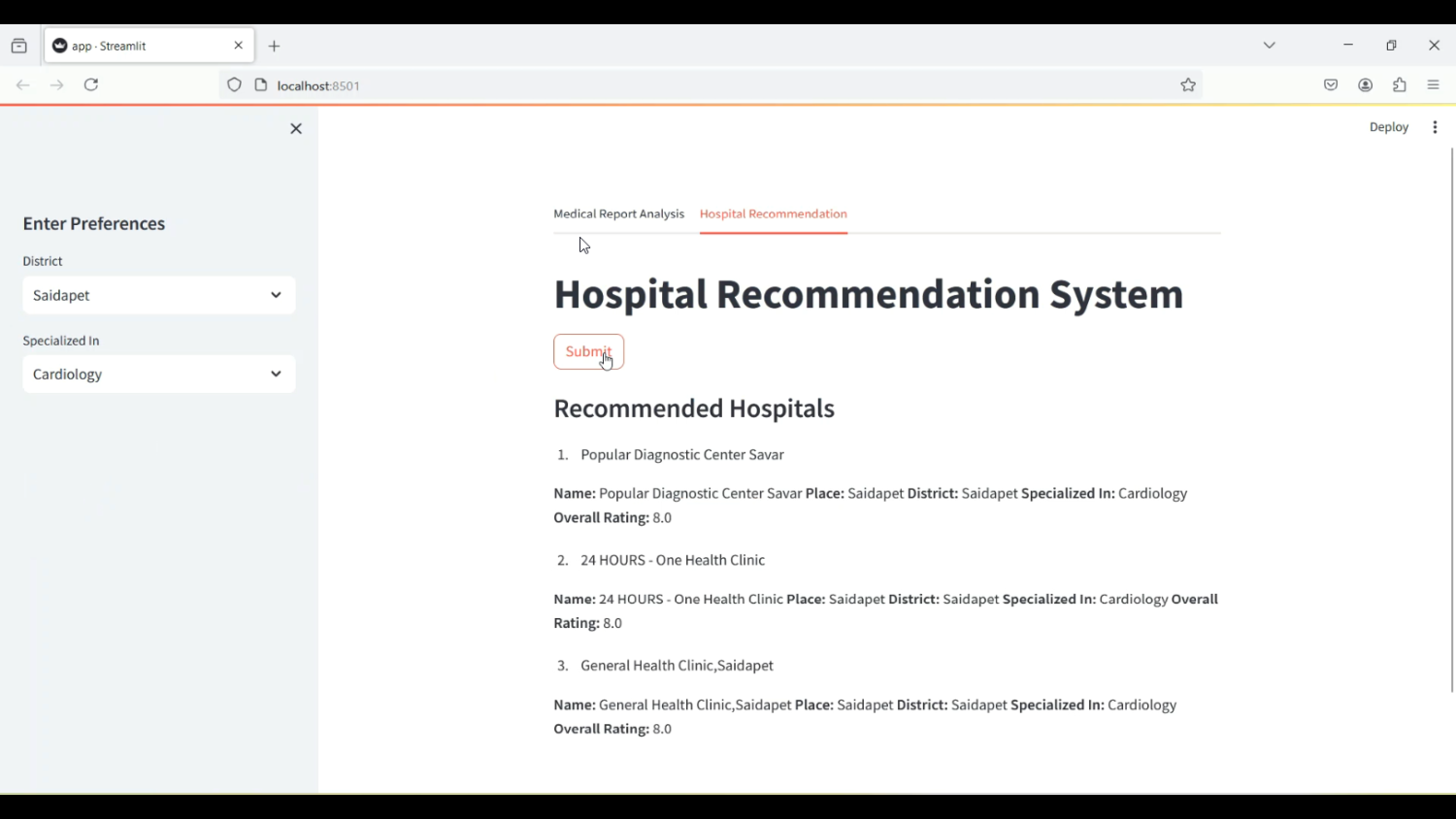Screen dimensions: 1456x819
Task: Switch to the Medical Report Analysis tab
Action: pyautogui.click(x=618, y=213)
